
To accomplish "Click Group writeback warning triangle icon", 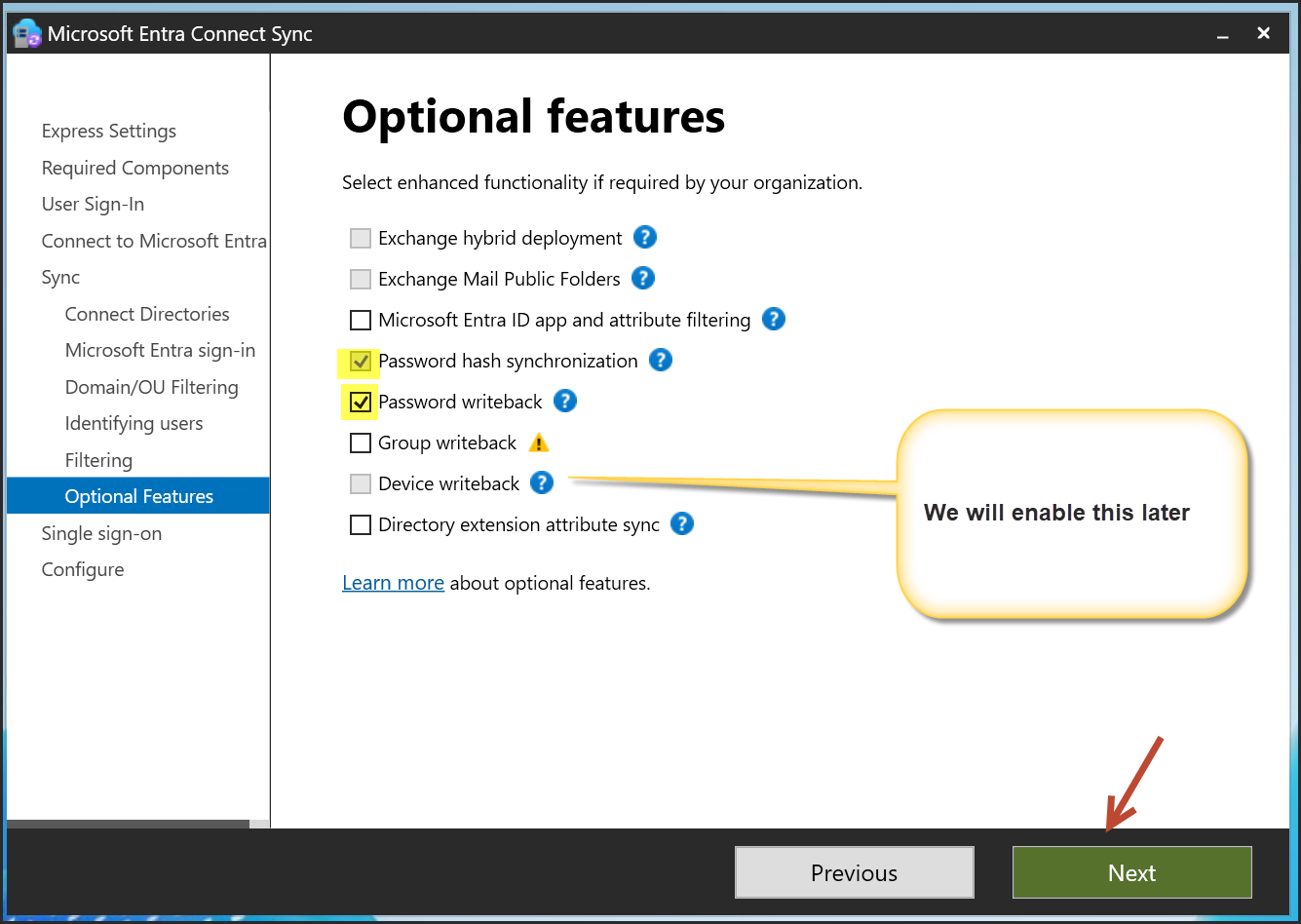I will (539, 443).
